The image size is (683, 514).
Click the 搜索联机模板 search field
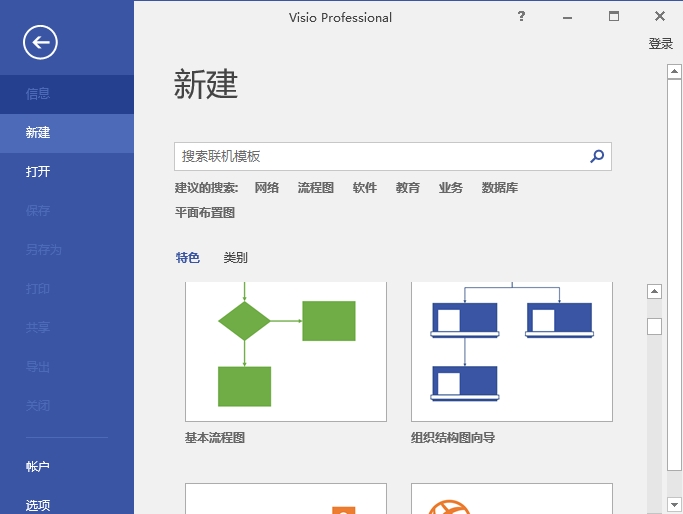point(392,156)
